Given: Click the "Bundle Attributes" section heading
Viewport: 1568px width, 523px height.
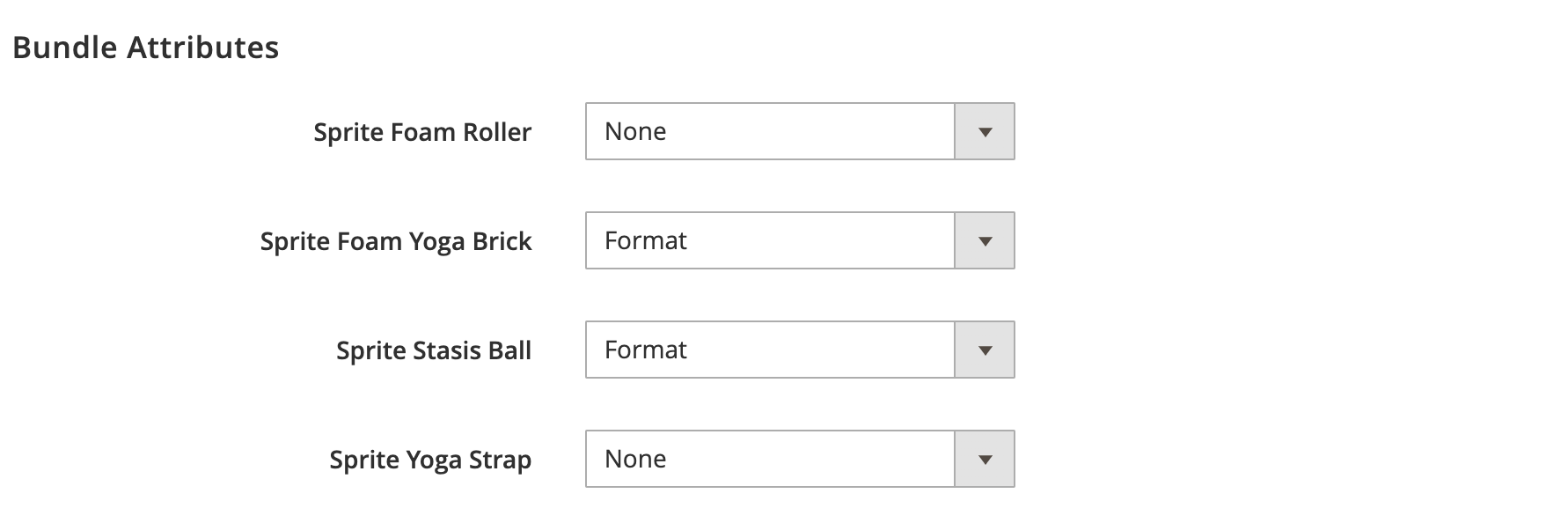Looking at the screenshot, I should pyautogui.click(x=146, y=48).
